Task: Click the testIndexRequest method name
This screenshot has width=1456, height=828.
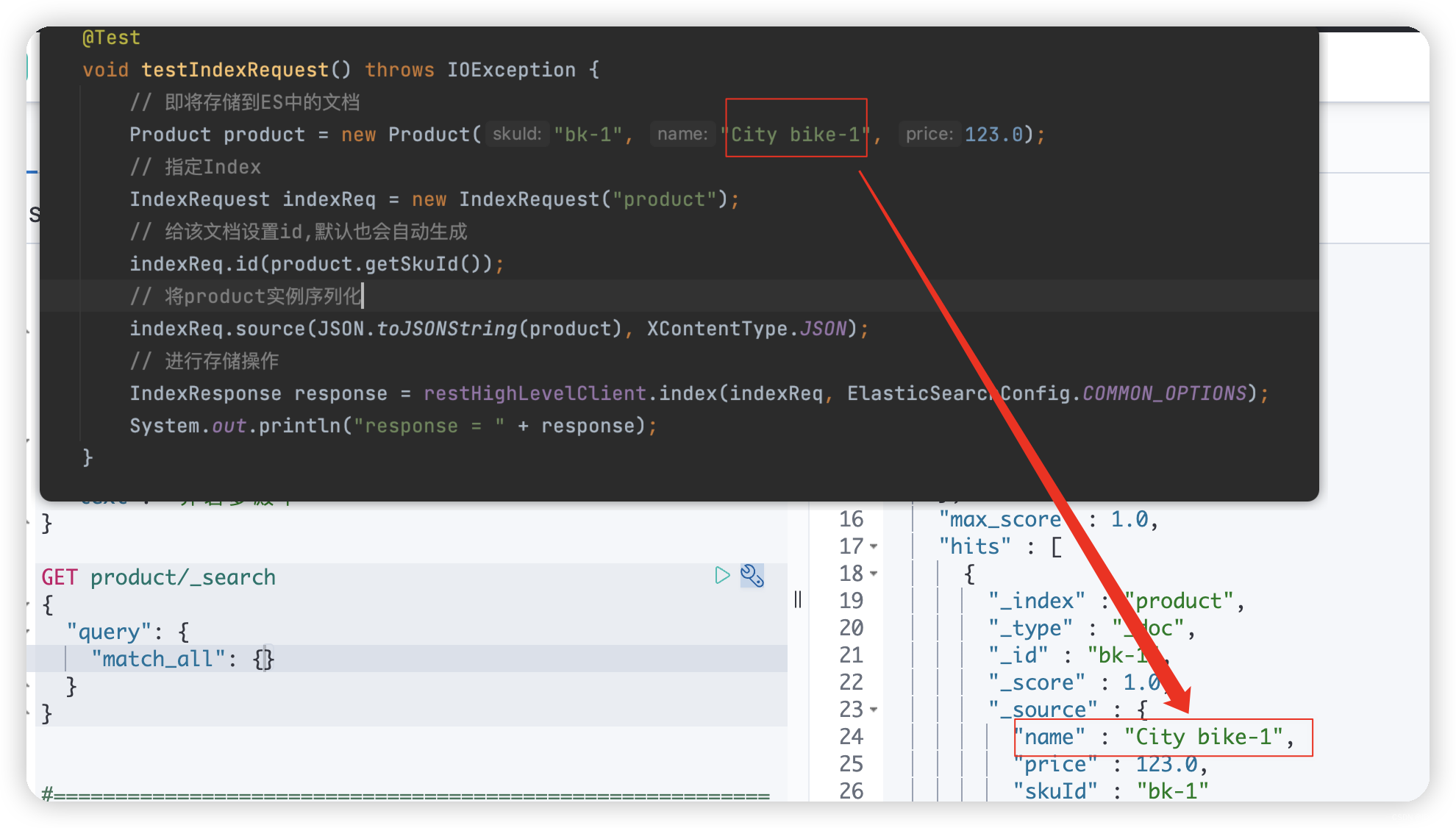Action: point(235,70)
